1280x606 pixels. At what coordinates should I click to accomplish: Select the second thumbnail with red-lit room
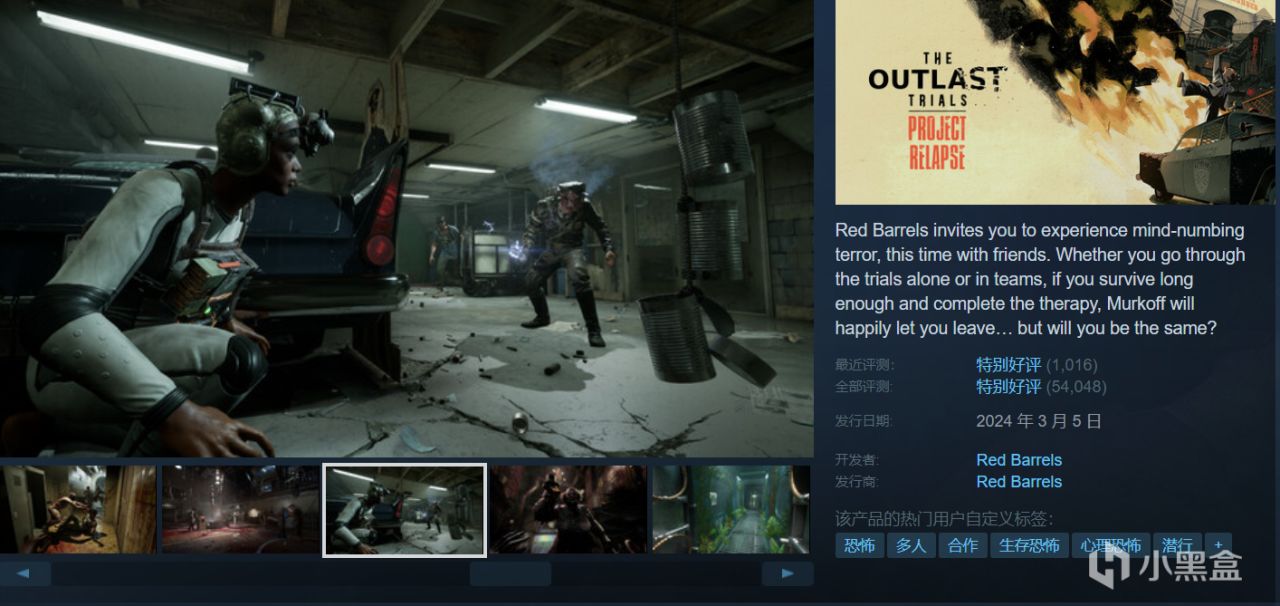pos(241,509)
